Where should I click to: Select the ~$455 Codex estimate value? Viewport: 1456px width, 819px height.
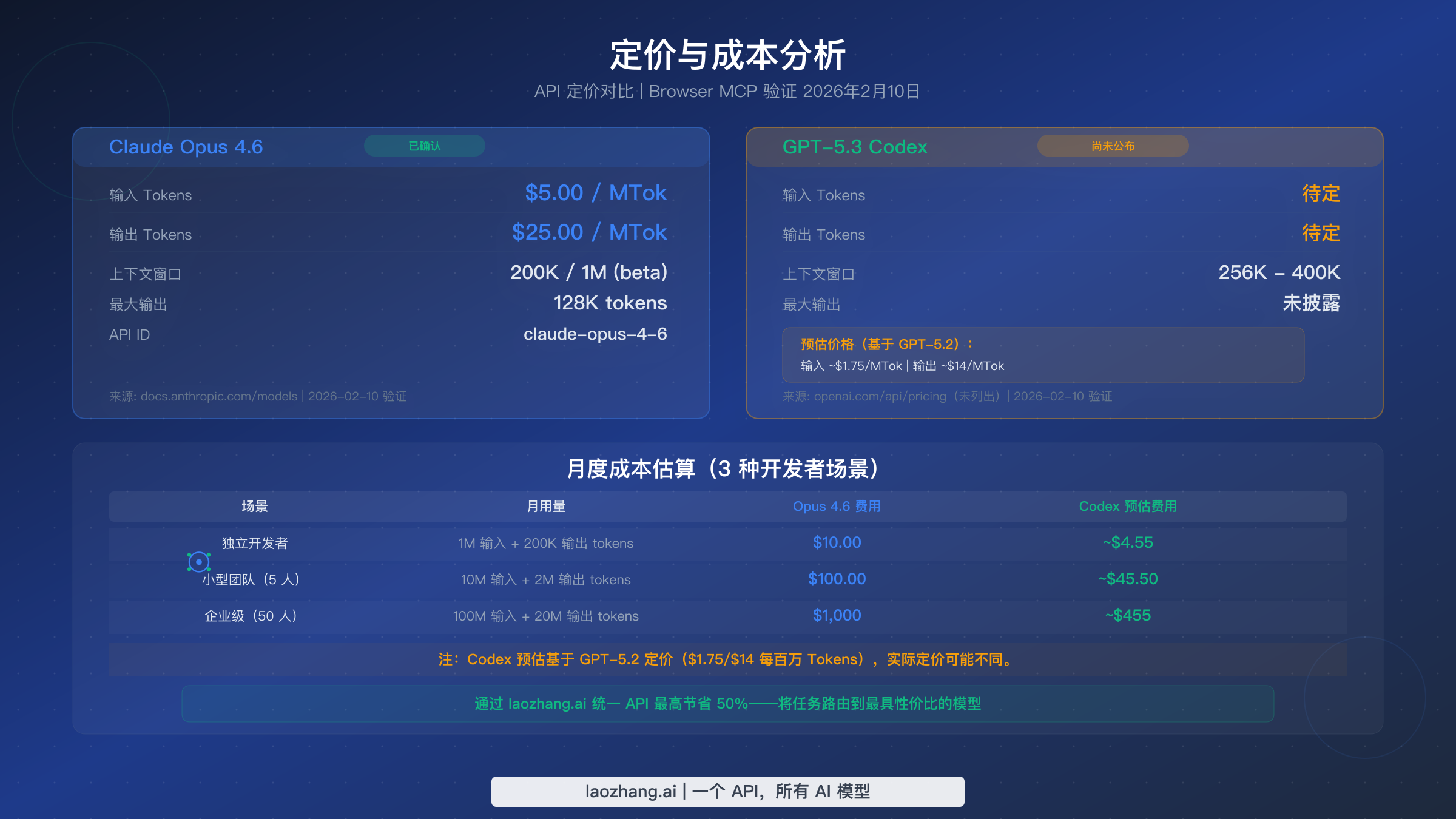coord(1127,615)
